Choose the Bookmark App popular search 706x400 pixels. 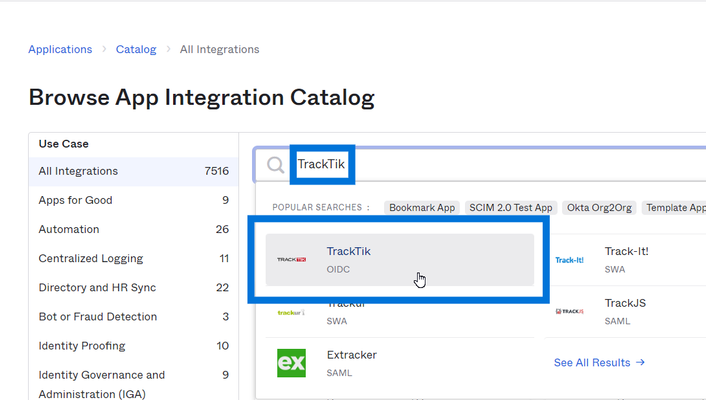pyautogui.click(x=422, y=208)
